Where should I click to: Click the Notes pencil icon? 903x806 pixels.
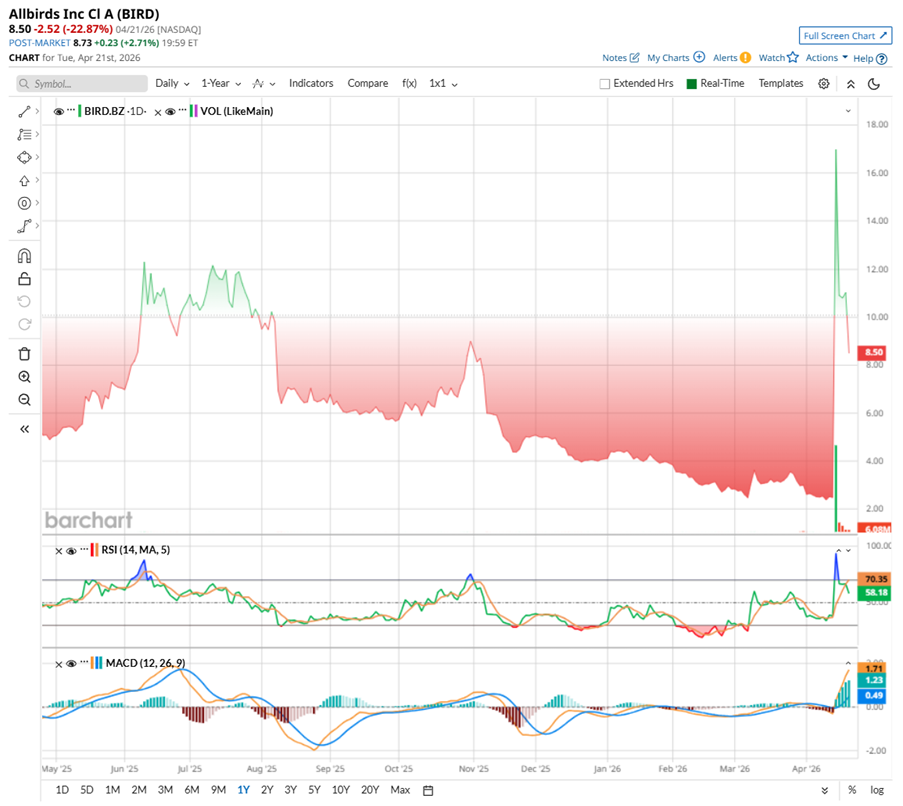634,58
